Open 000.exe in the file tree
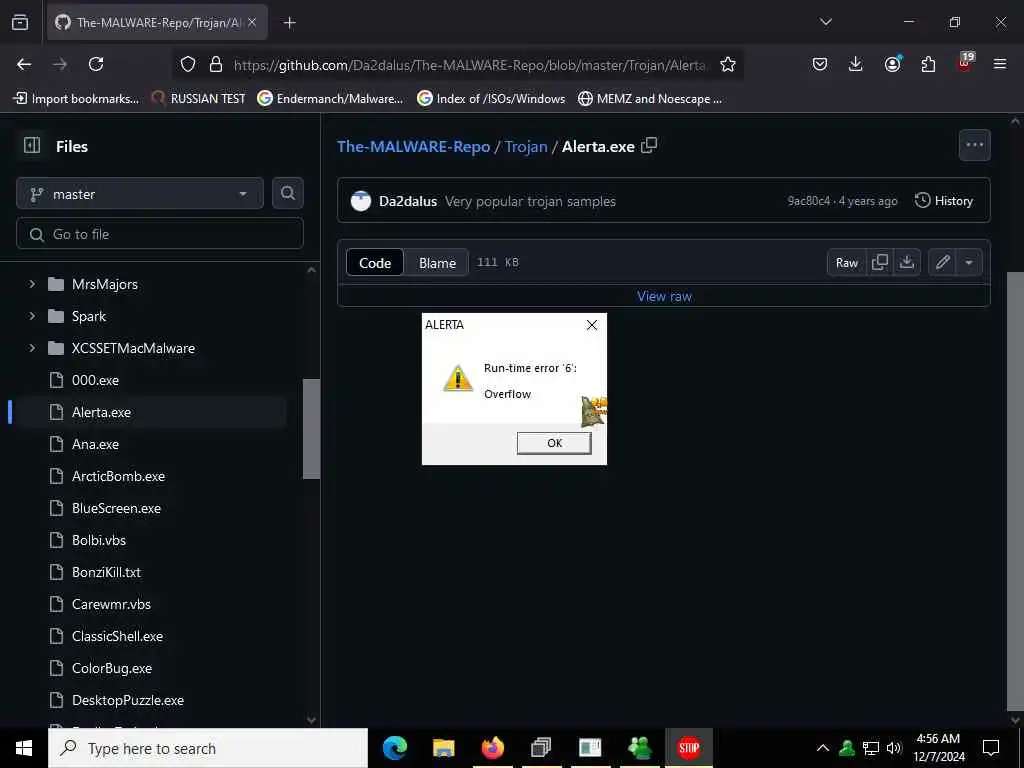This screenshot has width=1024, height=768. coord(95,380)
